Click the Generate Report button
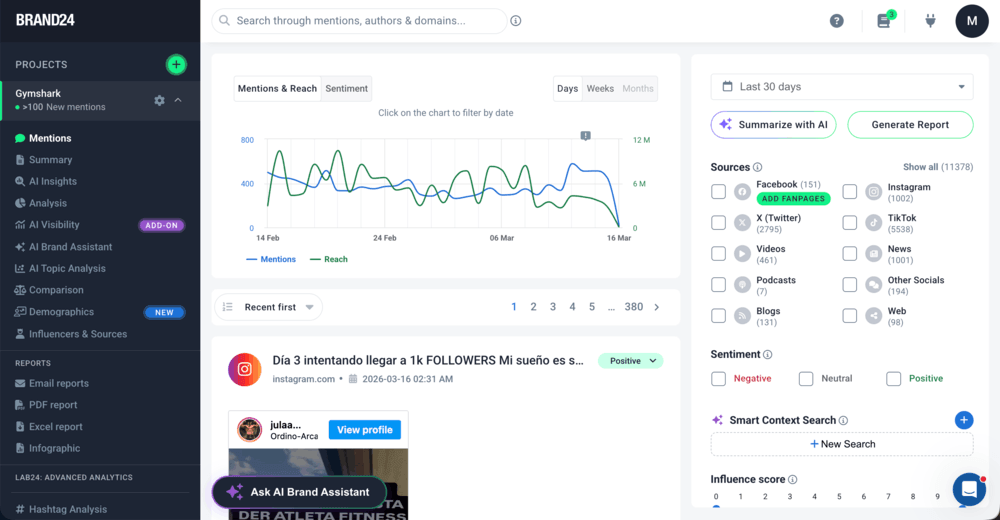This screenshot has height=520, width=1000. pos(910,125)
